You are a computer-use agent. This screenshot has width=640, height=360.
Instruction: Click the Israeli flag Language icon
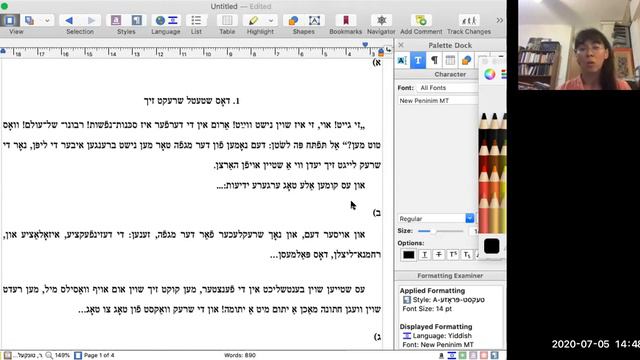click(x=173, y=20)
